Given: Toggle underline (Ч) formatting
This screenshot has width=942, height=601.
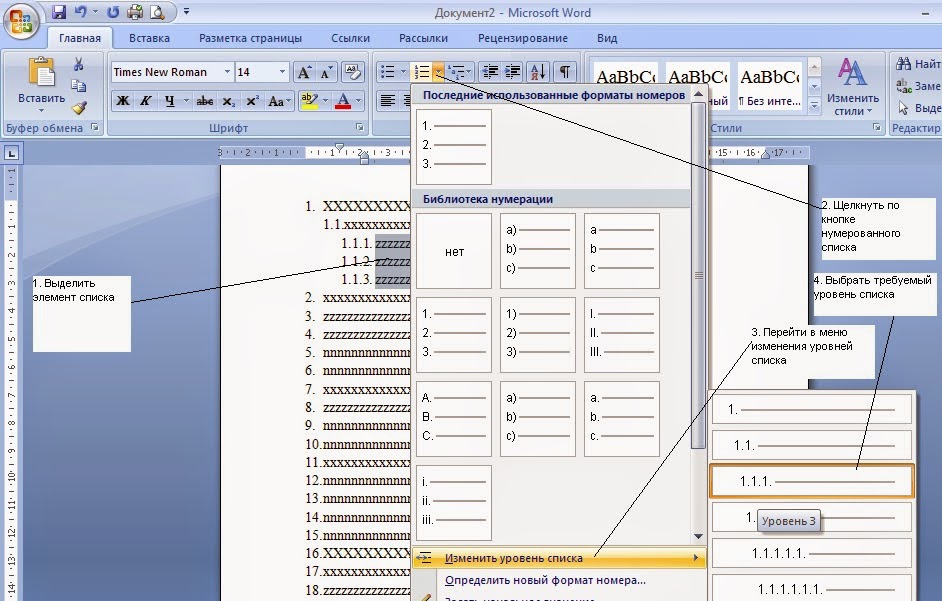Looking at the screenshot, I should point(170,101).
